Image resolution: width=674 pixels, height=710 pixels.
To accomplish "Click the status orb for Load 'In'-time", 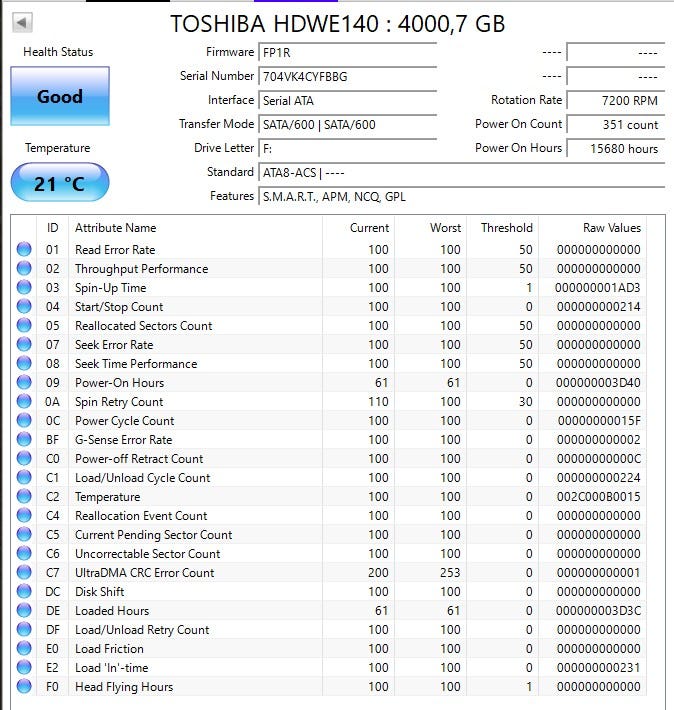I will pyautogui.click(x=24, y=667).
